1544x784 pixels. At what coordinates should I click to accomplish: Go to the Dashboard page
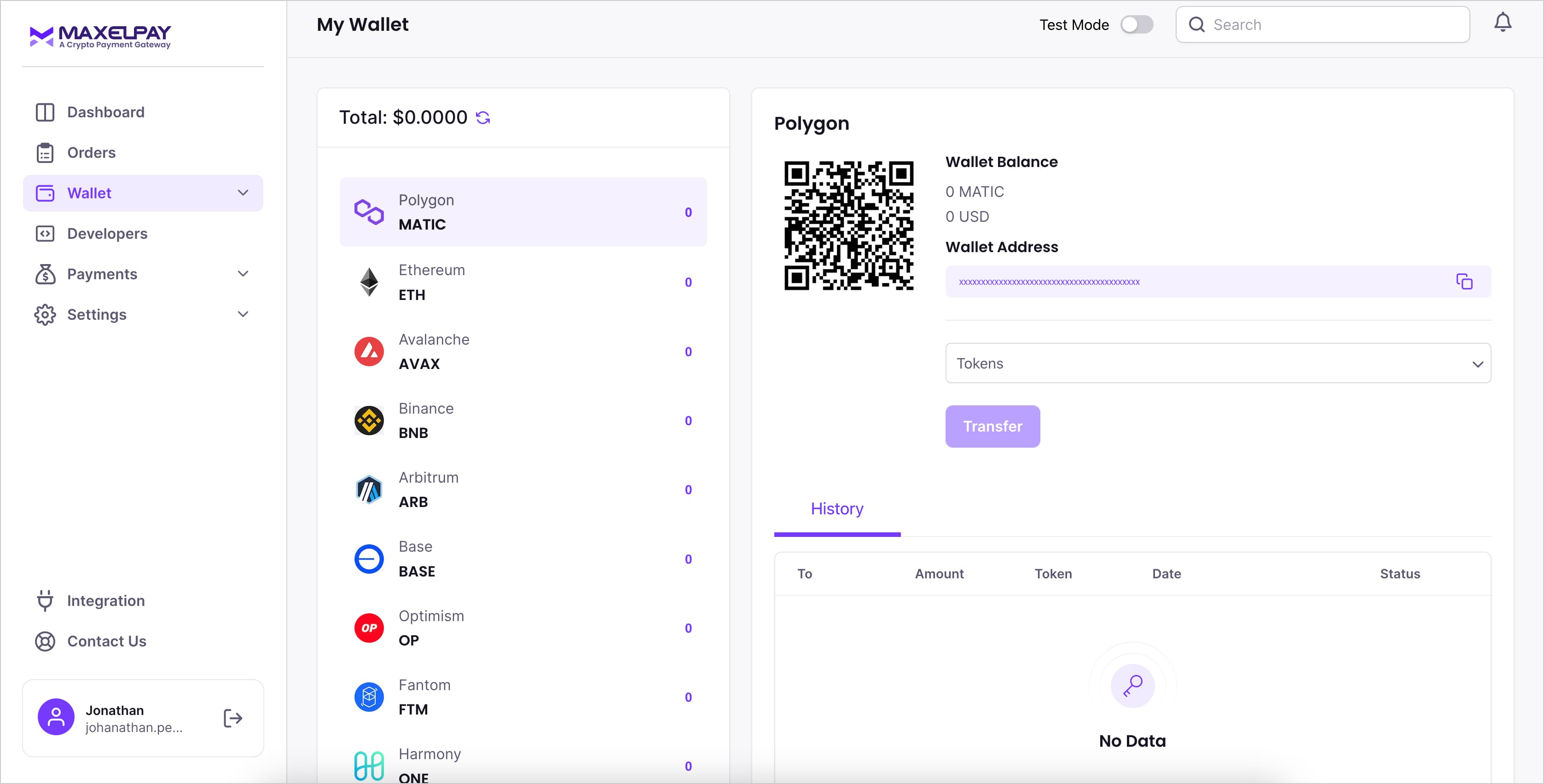[x=105, y=112]
